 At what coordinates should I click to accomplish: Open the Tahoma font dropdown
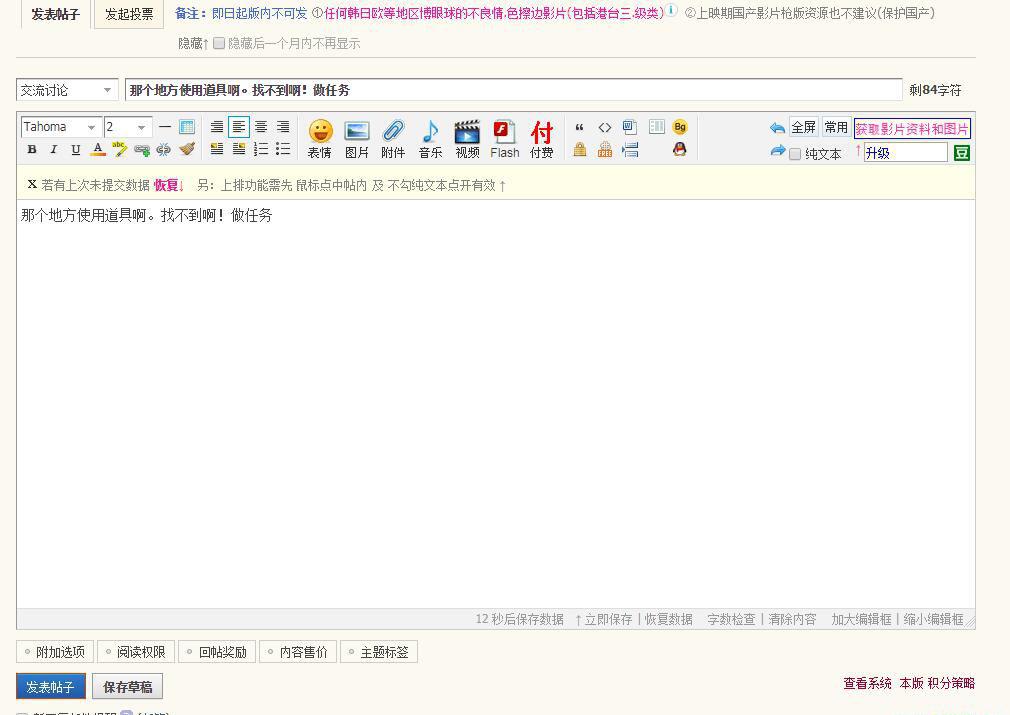coord(61,127)
